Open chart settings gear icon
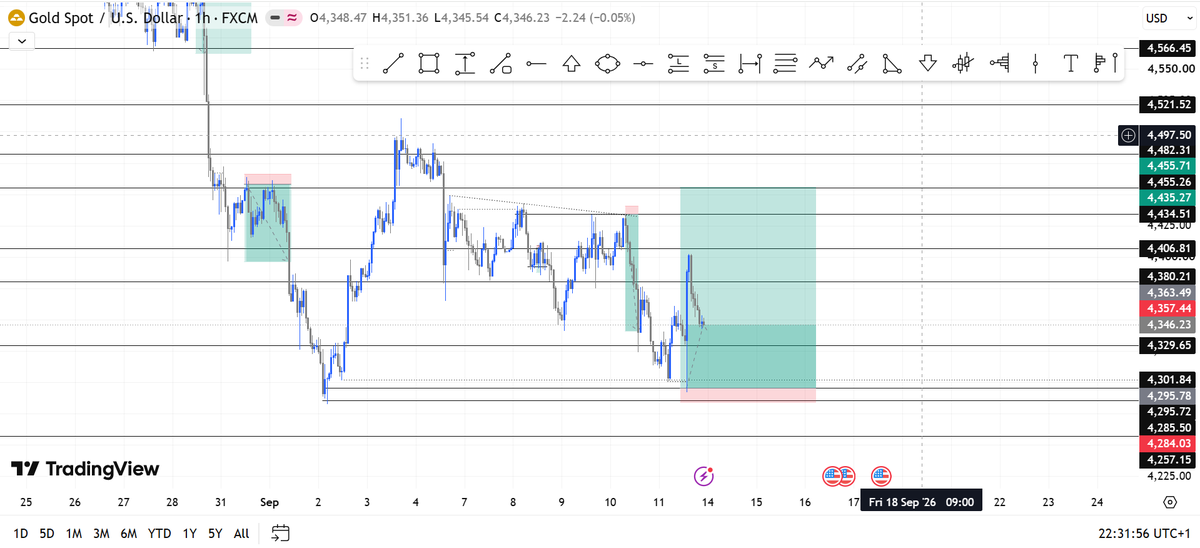The image size is (1200, 548). 1169,502
